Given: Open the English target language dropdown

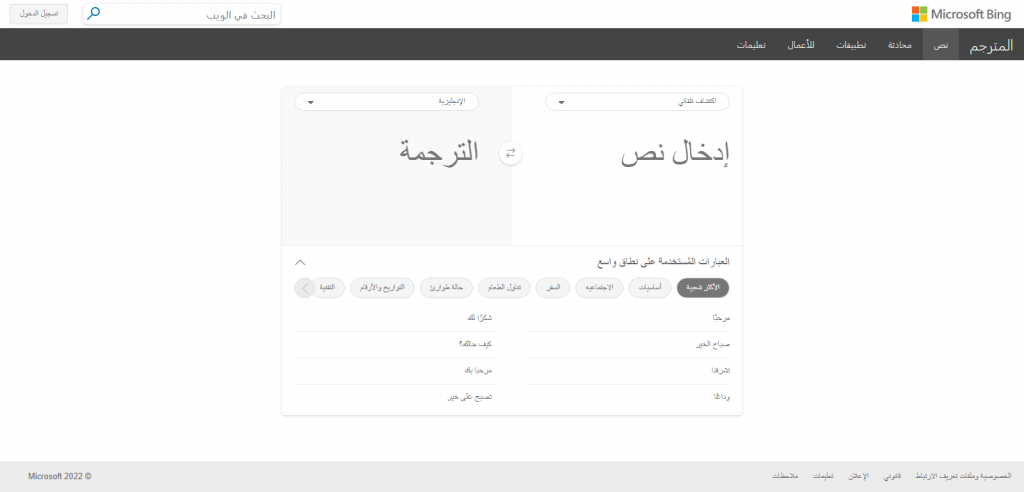Looking at the screenshot, I should (x=386, y=102).
